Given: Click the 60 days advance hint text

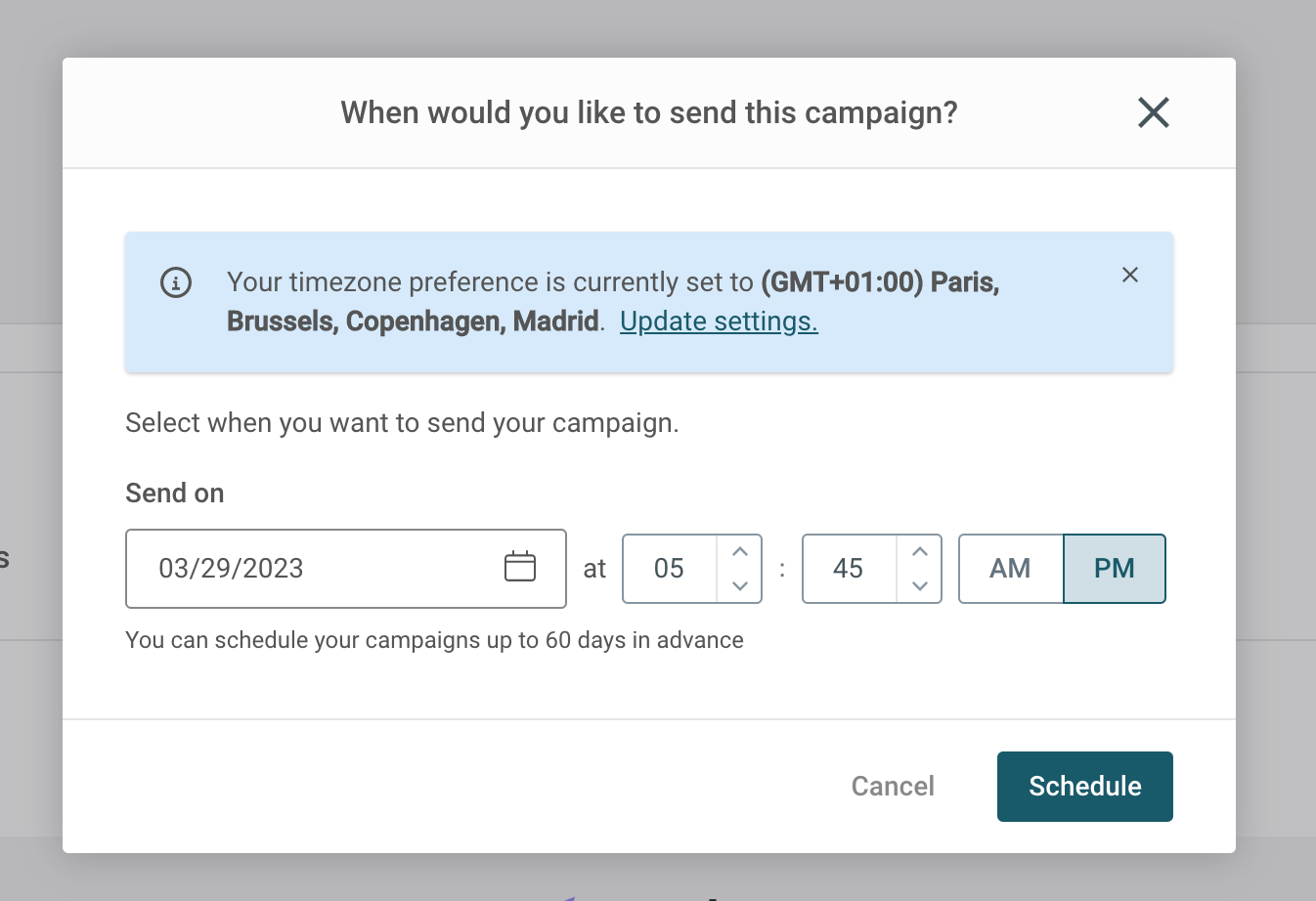Looking at the screenshot, I should point(434,640).
